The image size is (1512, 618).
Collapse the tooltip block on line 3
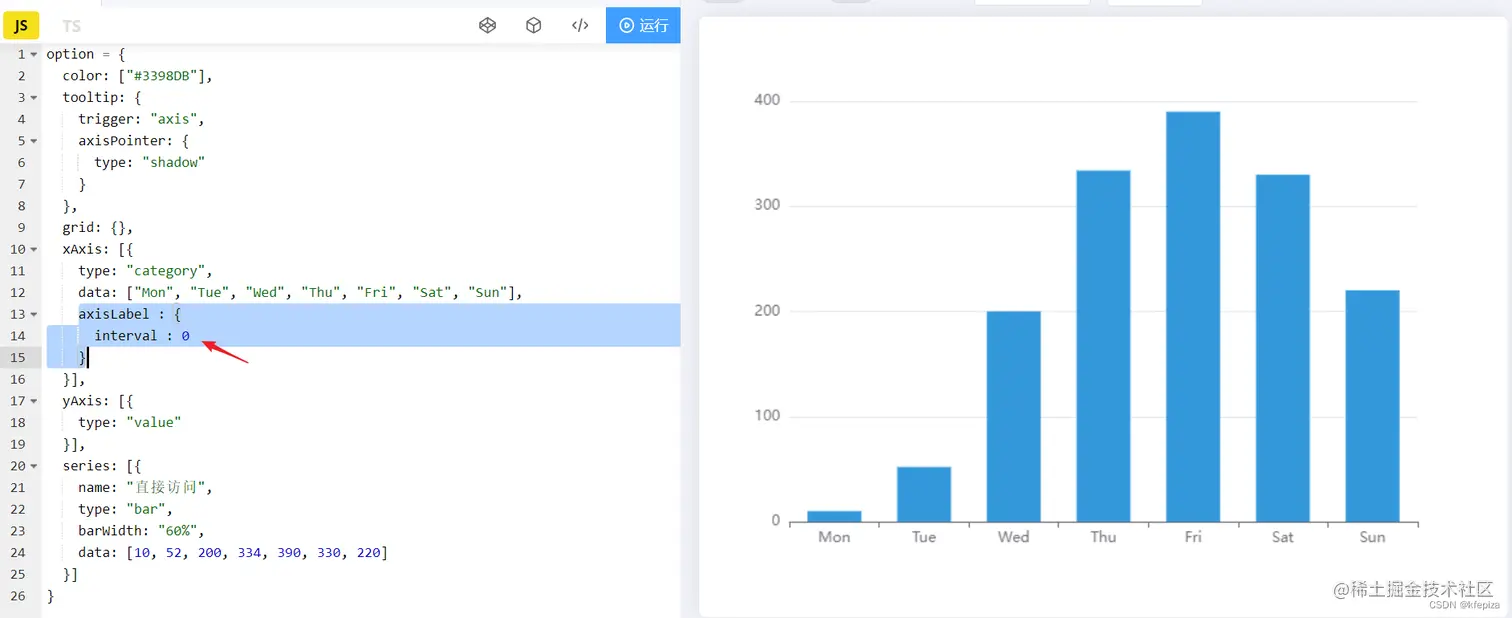tap(34, 98)
